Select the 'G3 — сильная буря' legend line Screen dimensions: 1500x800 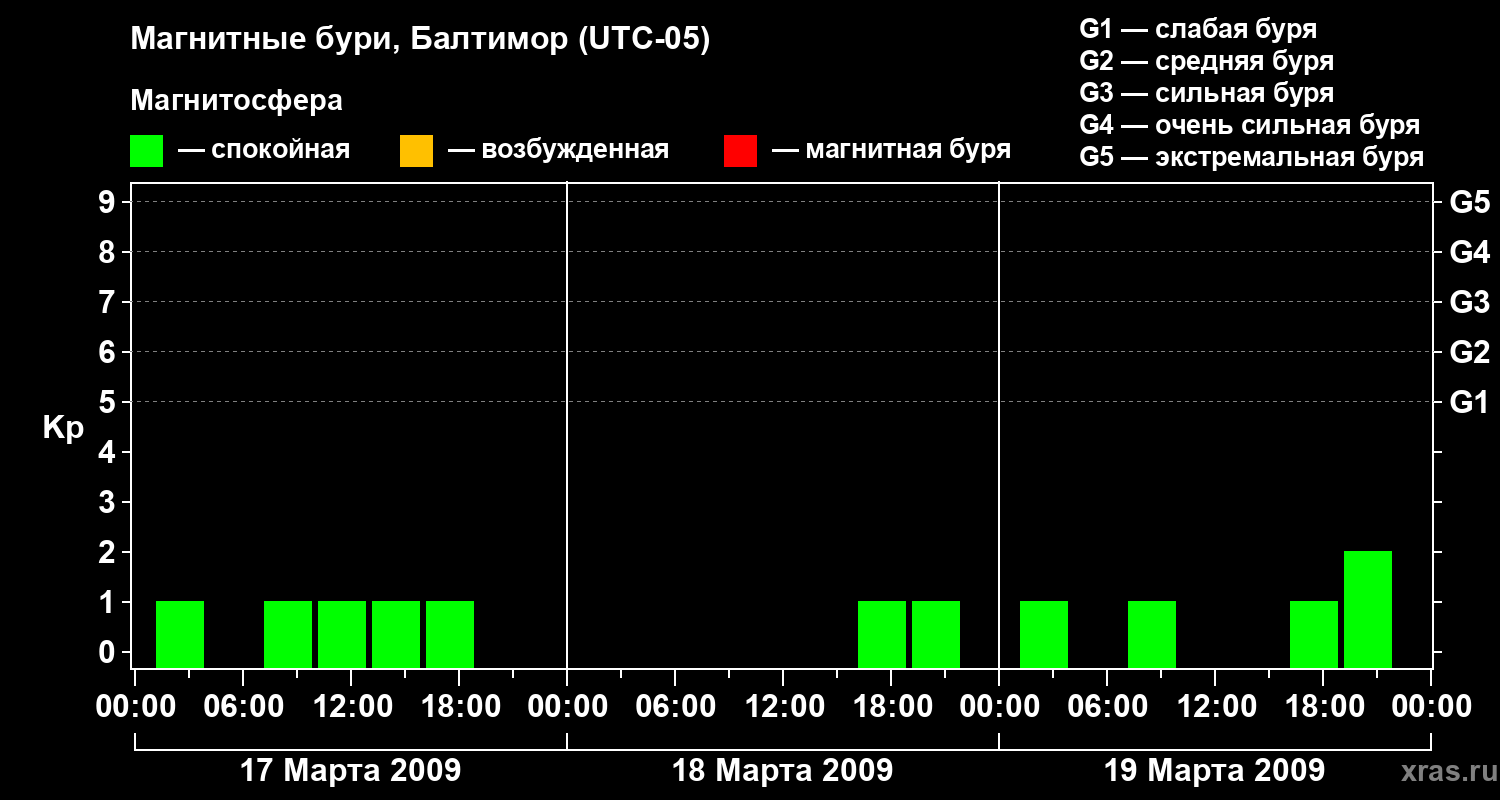(1206, 93)
